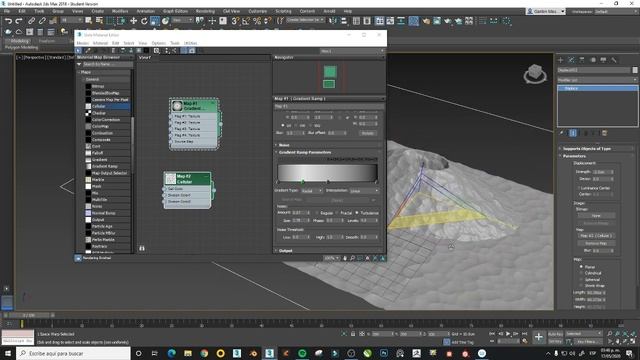Click the Windows search box
The width and height of the screenshot is (640, 360).
(73, 353)
